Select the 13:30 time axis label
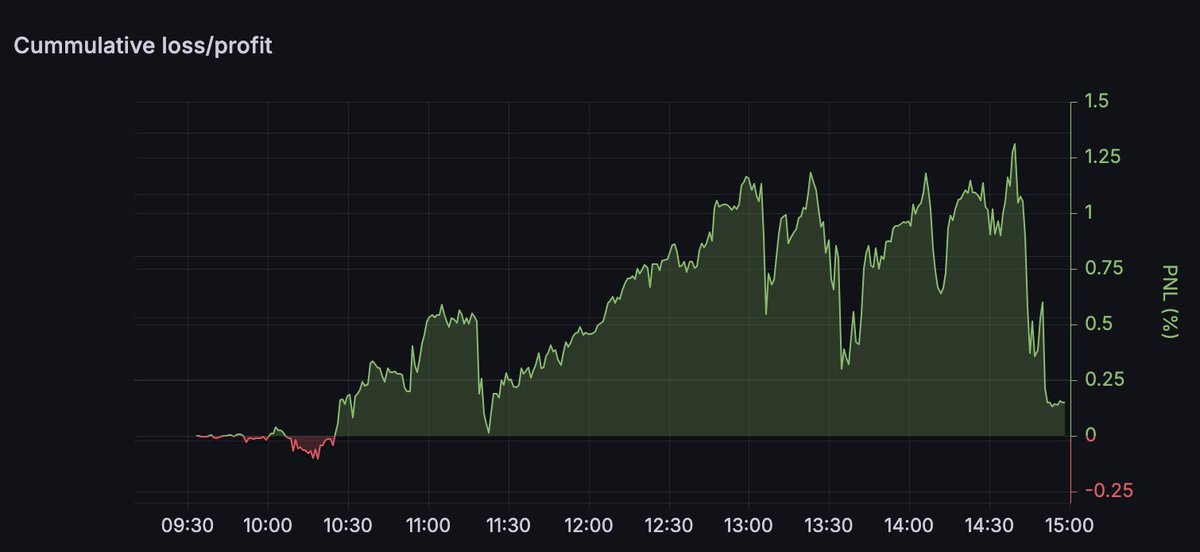1200x552 pixels. (827, 524)
